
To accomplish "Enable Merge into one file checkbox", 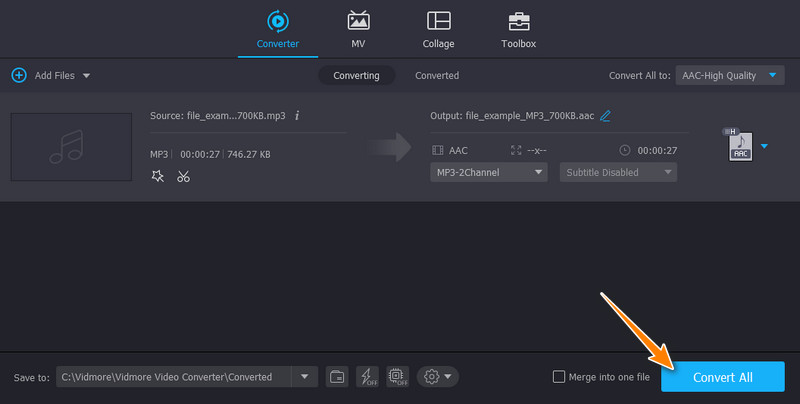I will point(559,377).
